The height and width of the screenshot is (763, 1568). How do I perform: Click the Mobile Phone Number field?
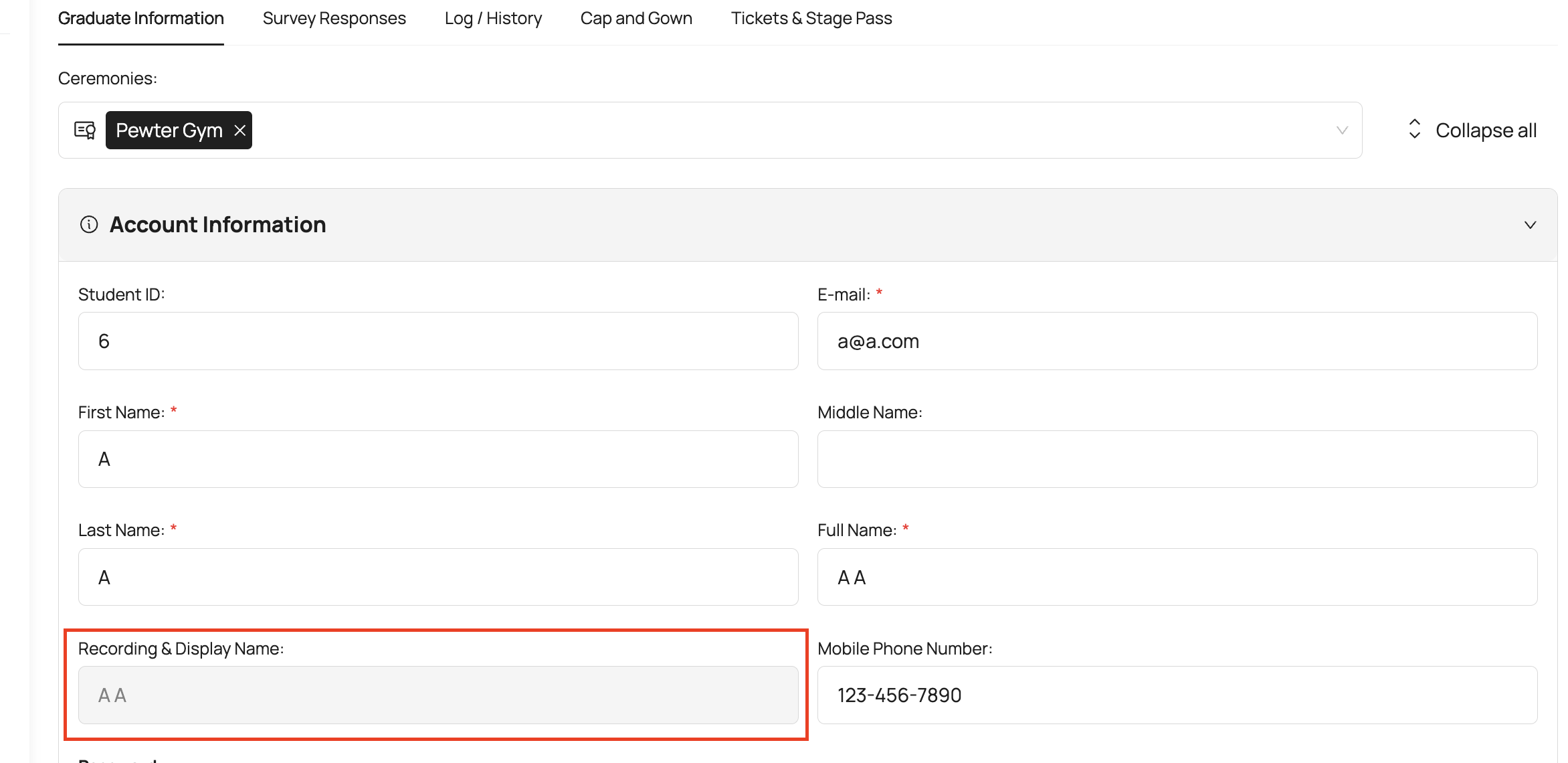(1177, 695)
